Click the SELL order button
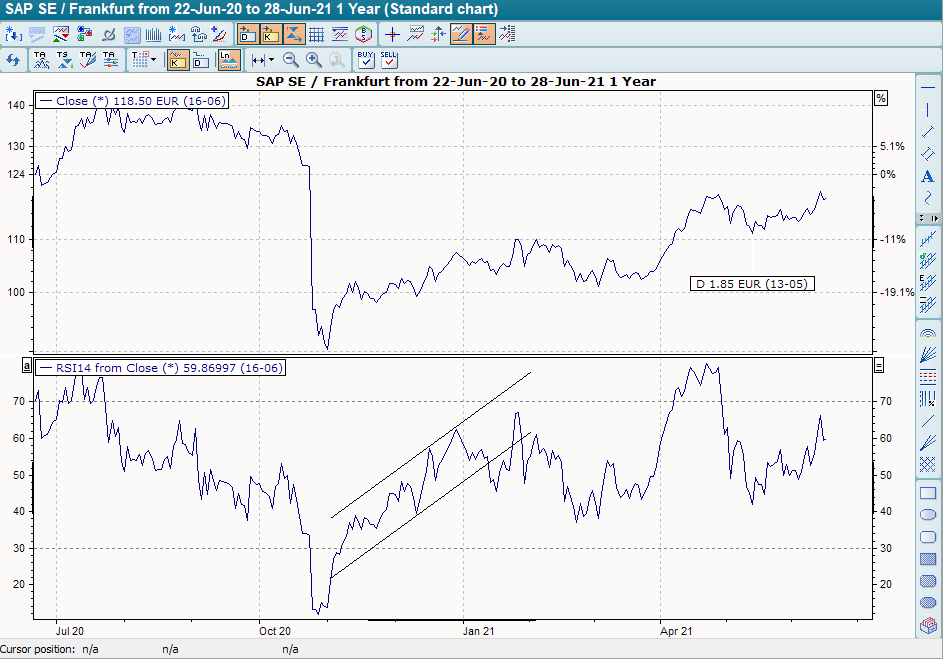 387,59
